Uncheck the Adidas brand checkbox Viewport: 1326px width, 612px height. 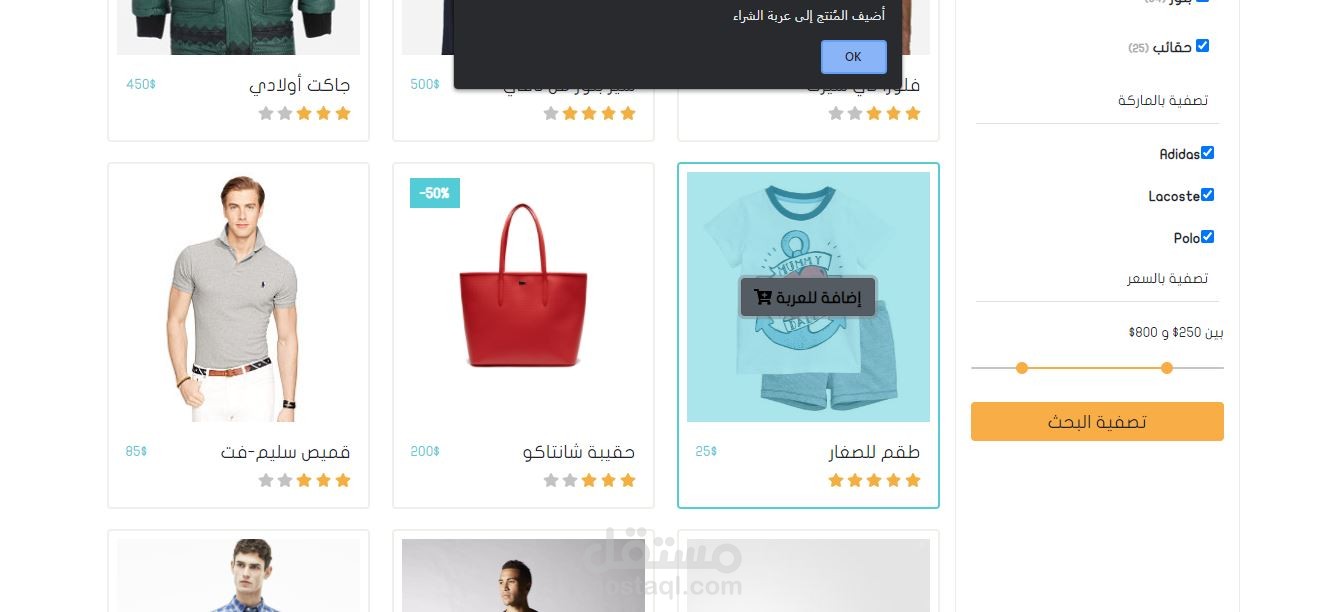[1207, 153]
